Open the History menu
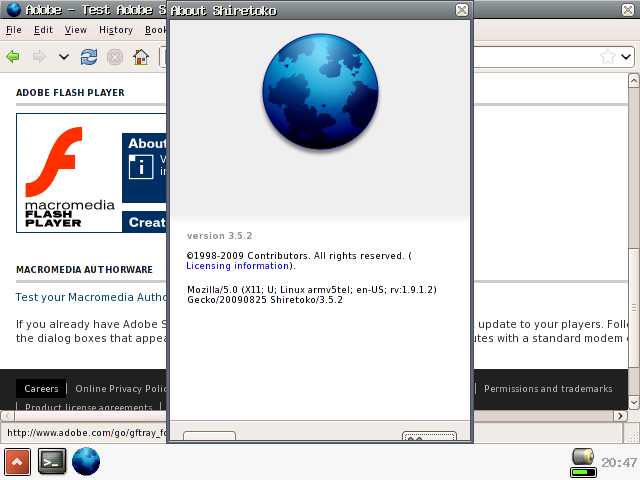Image resolution: width=640 pixels, height=480 pixels. [116, 30]
